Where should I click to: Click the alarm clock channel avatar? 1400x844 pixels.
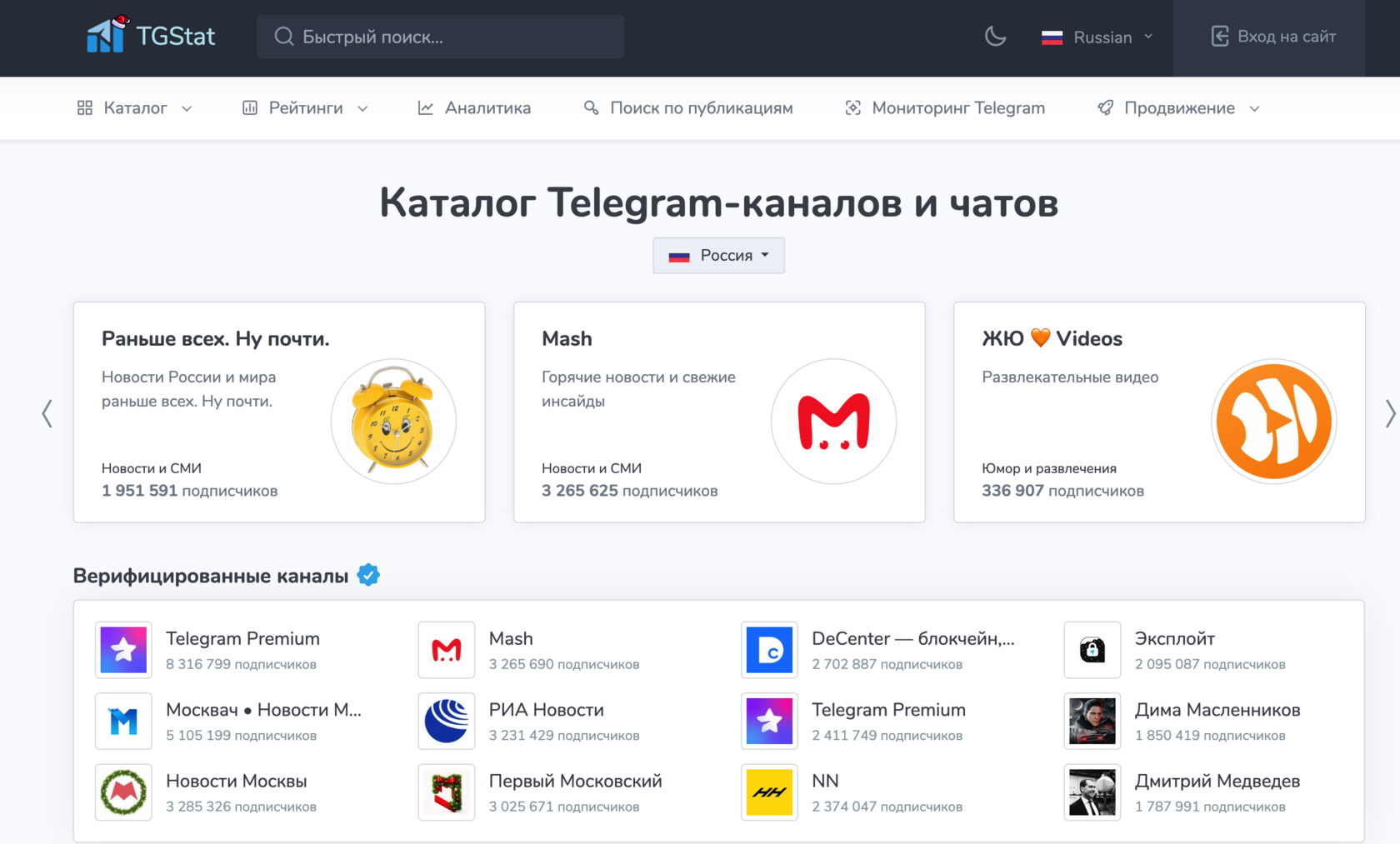point(393,422)
